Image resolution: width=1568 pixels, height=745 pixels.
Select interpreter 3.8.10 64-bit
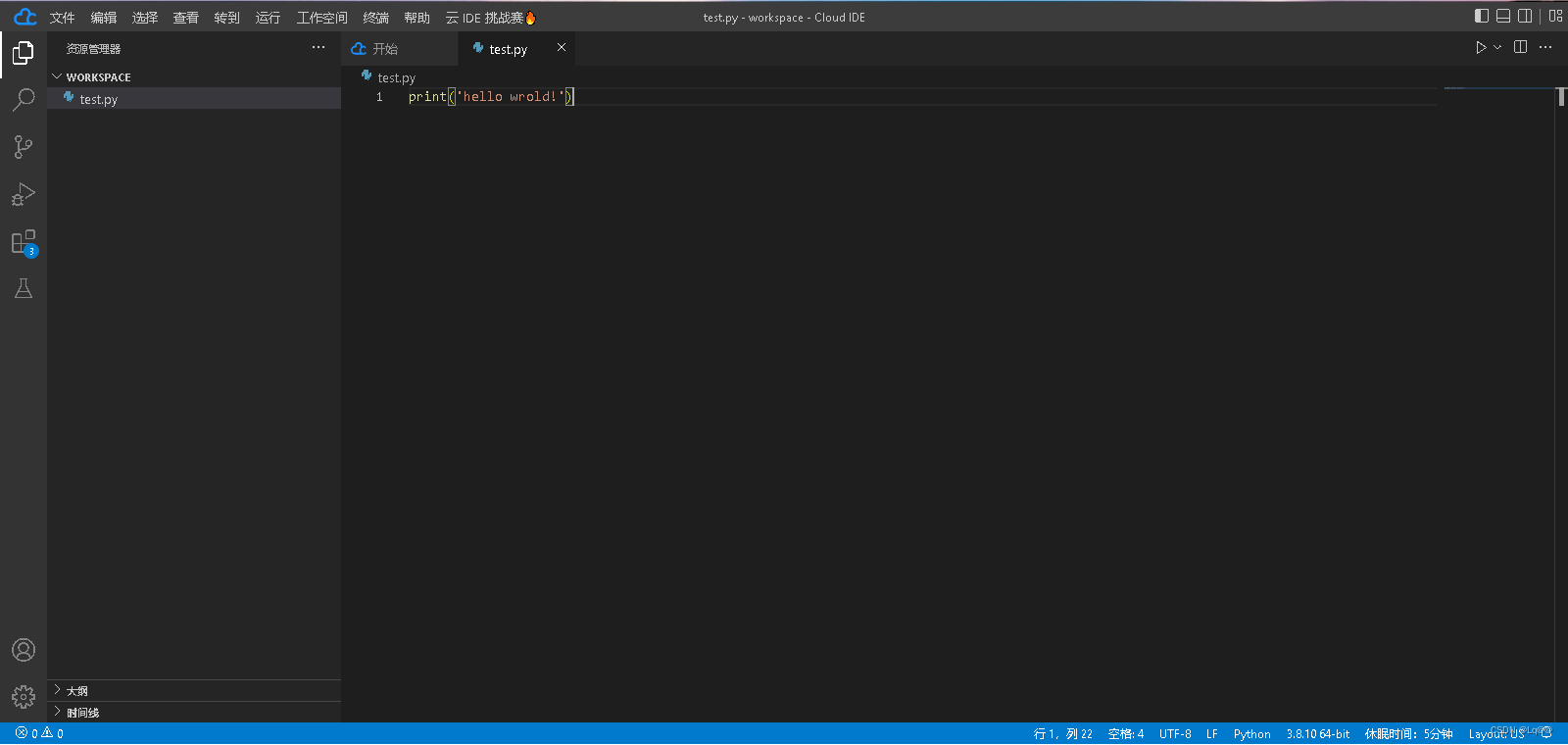[1318, 733]
